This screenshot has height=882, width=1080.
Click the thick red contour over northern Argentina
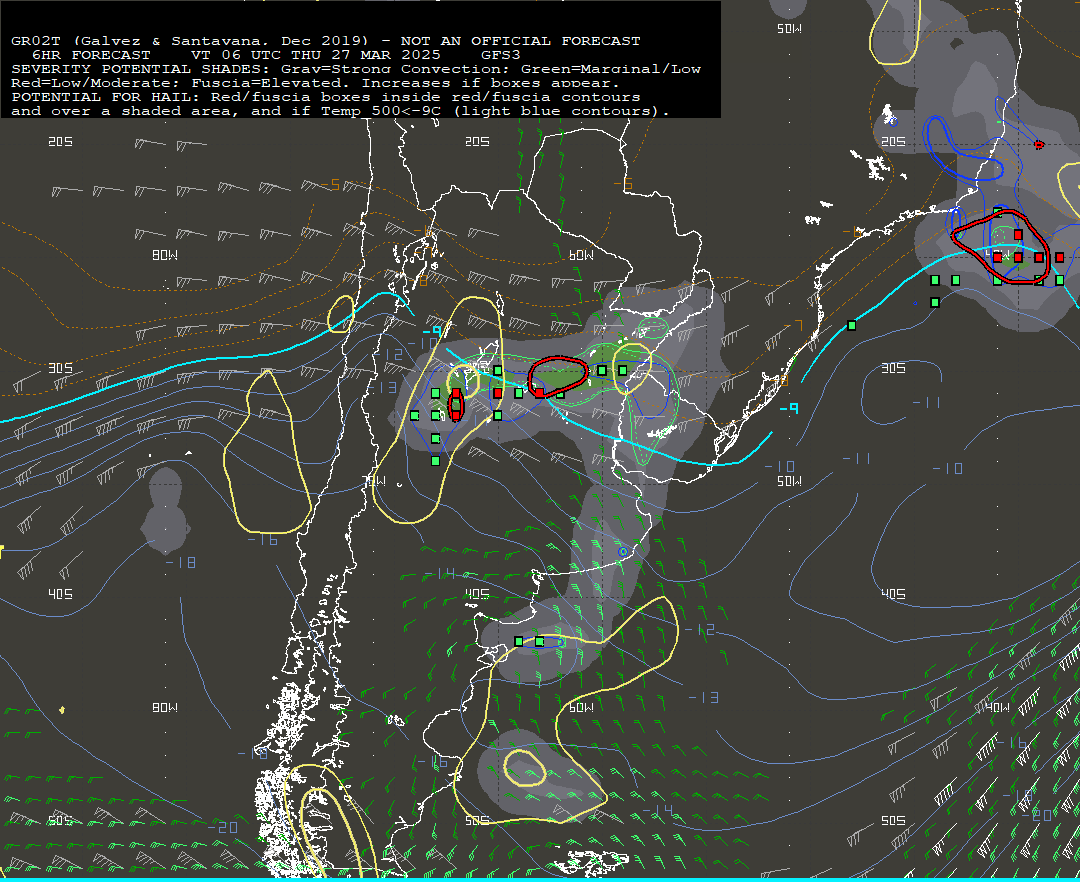point(558,376)
